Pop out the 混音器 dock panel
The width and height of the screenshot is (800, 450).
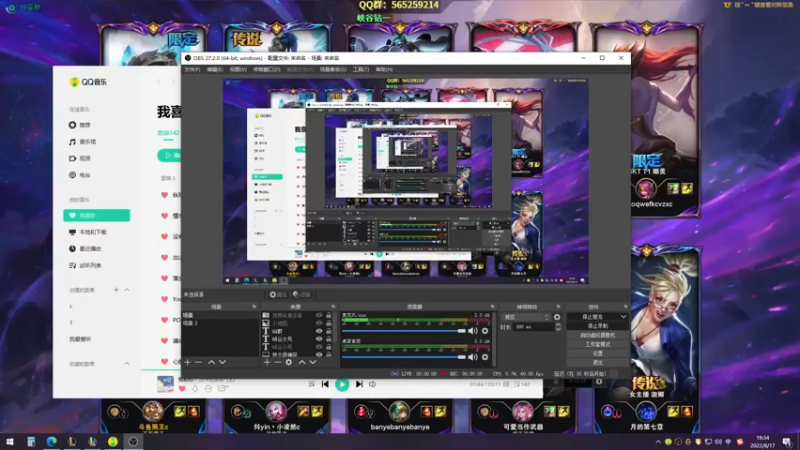pyautogui.click(x=492, y=307)
